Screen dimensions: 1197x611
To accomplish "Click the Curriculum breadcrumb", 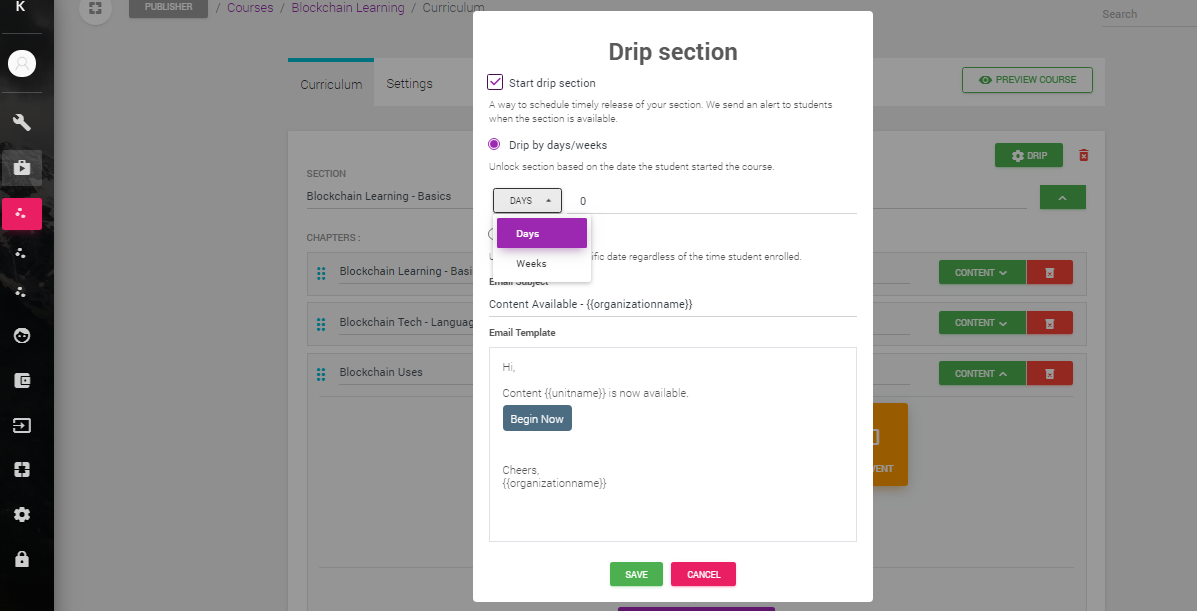I will (x=453, y=8).
